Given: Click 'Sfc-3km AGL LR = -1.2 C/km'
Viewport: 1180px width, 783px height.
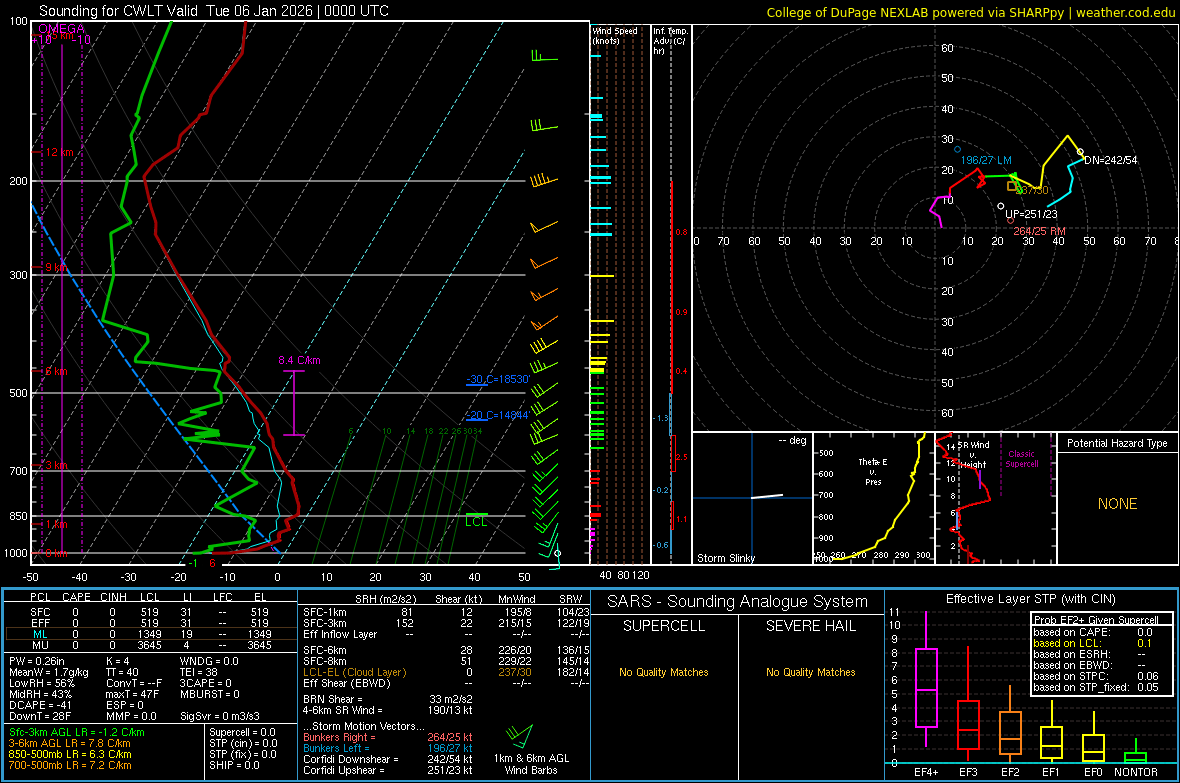Looking at the screenshot, I should point(77,732).
